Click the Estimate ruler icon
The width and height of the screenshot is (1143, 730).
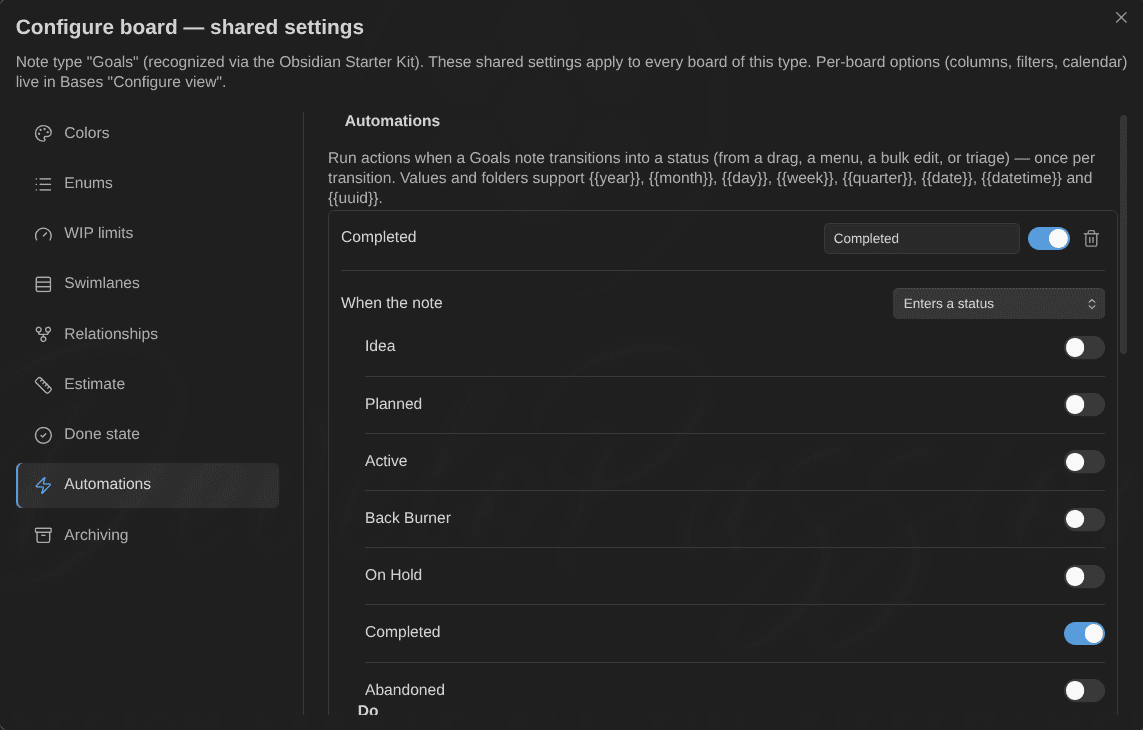43,384
